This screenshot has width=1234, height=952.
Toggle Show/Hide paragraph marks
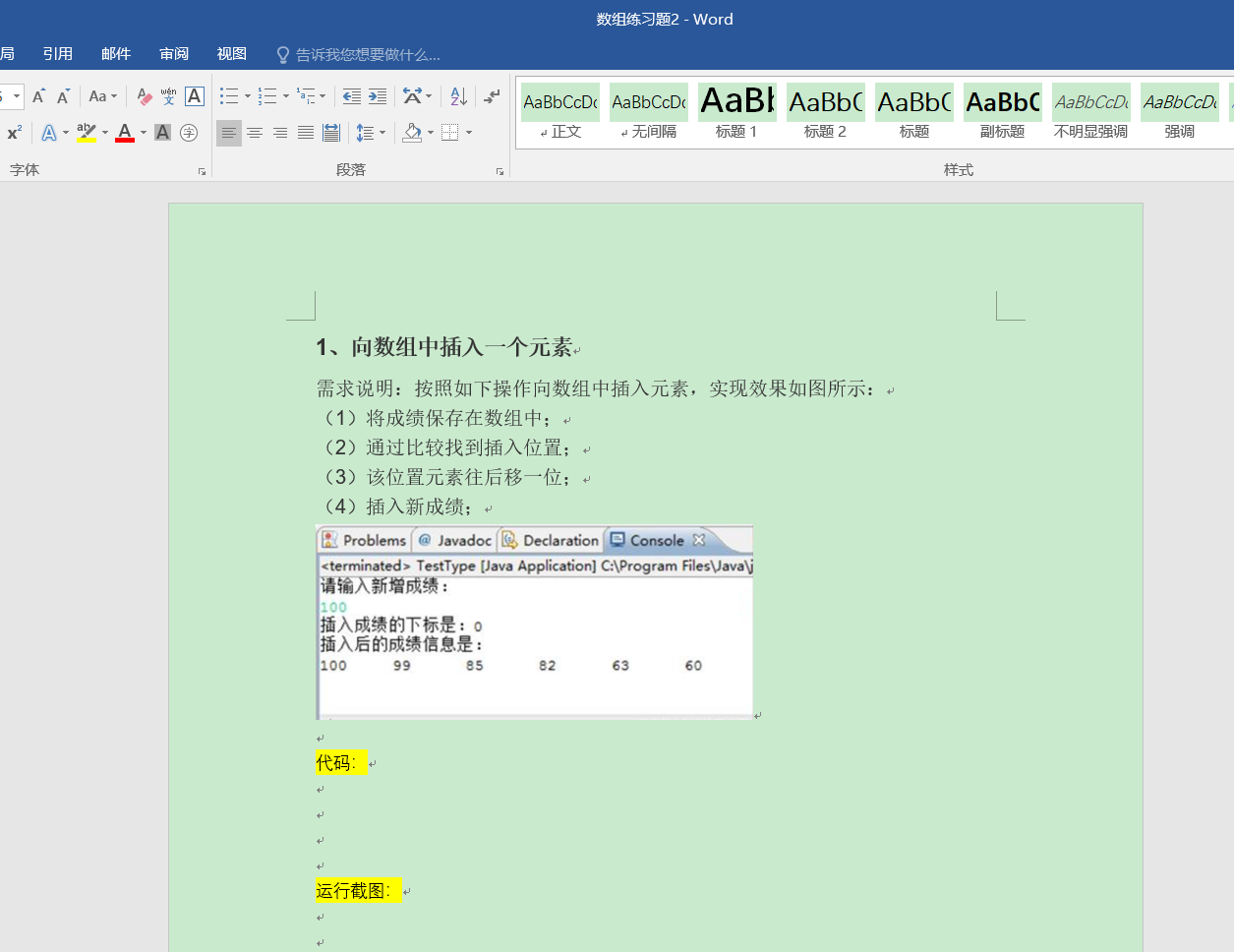pyautogui.click(x=492, y=96)
